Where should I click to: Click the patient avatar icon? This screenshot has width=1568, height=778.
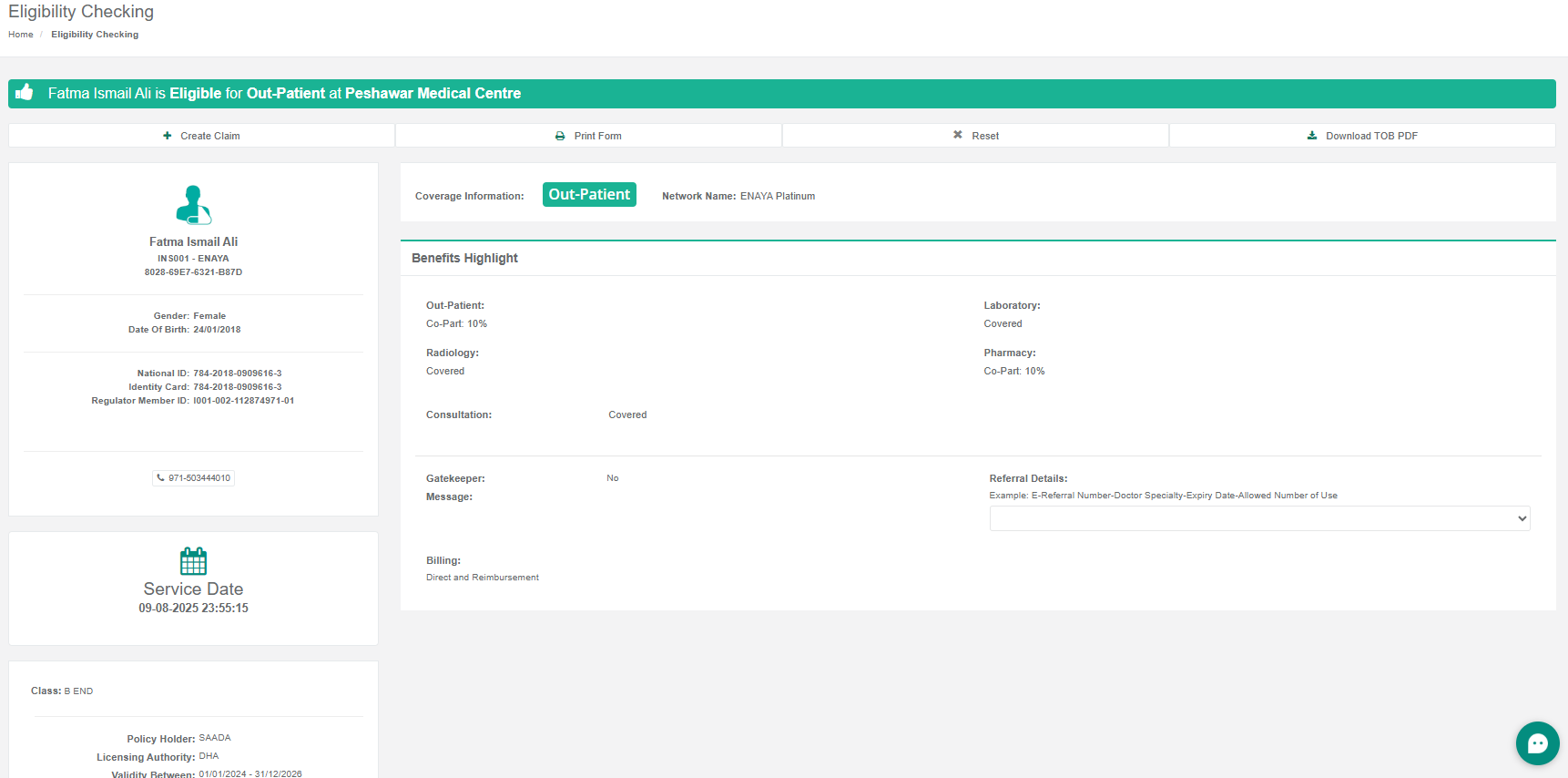[193, 205]
